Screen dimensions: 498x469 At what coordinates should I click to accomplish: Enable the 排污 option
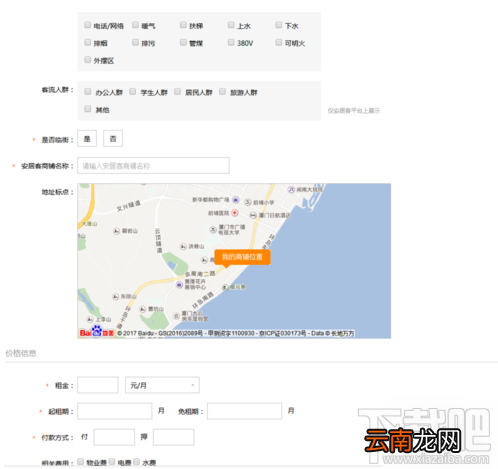pos(135,42)
